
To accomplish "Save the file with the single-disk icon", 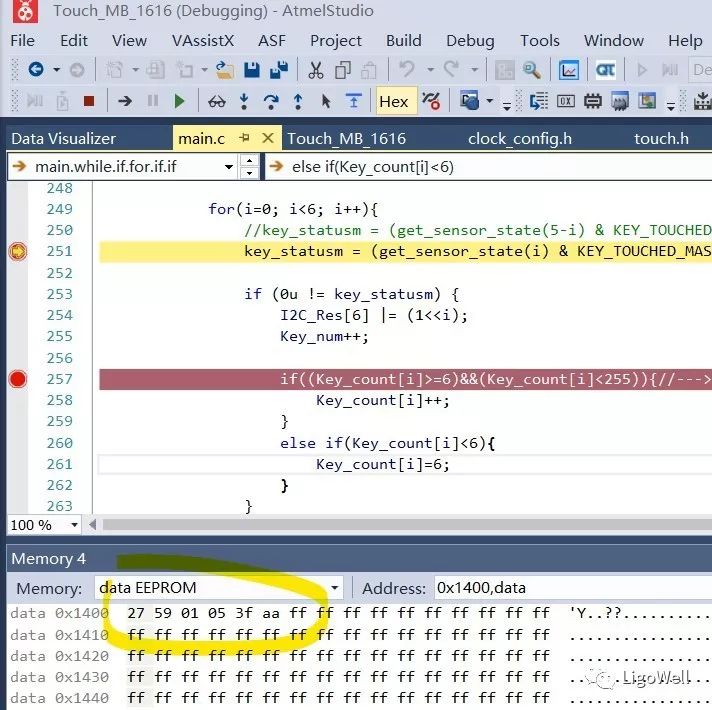I will 252,69.
